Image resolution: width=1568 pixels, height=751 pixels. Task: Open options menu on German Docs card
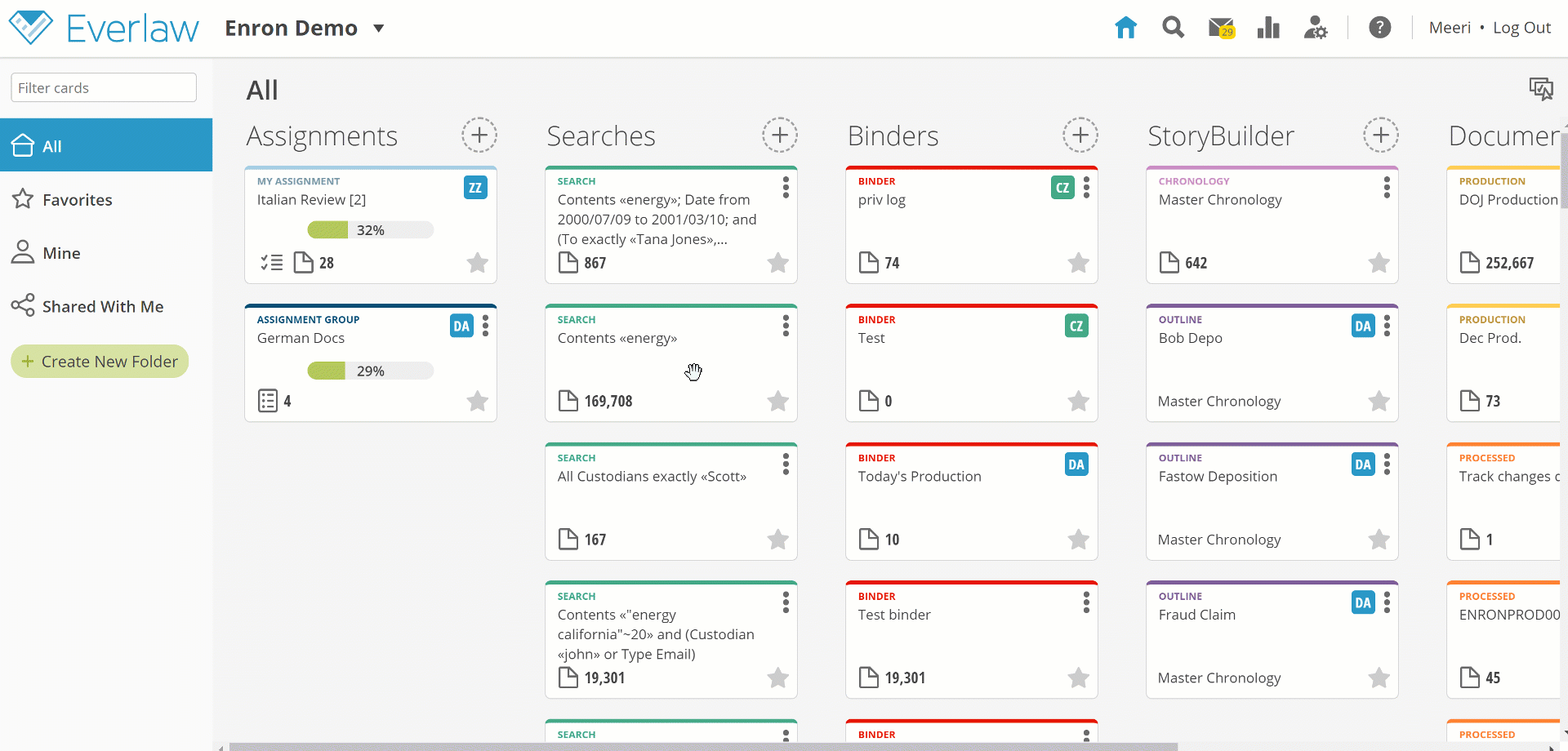tap(485, 326)
